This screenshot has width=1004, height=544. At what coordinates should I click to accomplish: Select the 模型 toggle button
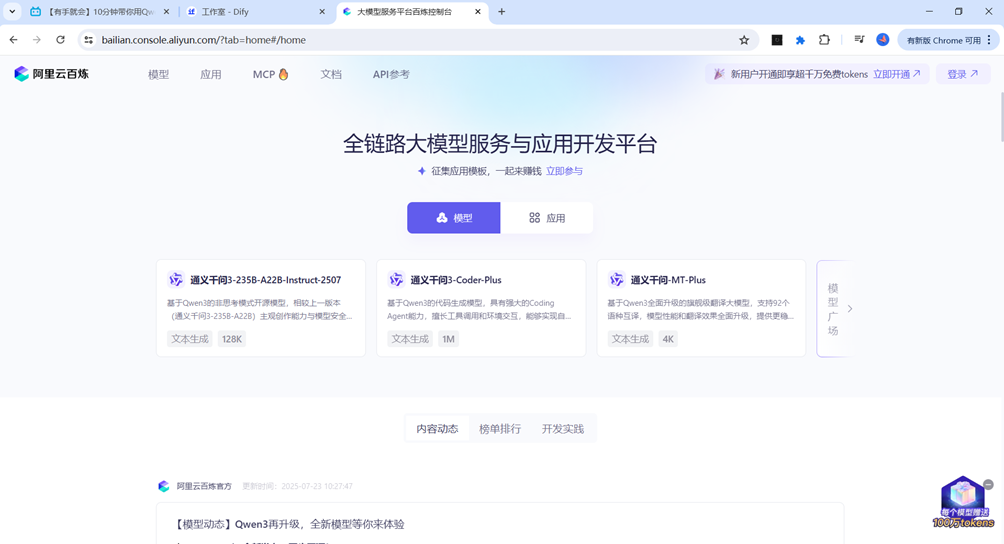pos(453,218)
